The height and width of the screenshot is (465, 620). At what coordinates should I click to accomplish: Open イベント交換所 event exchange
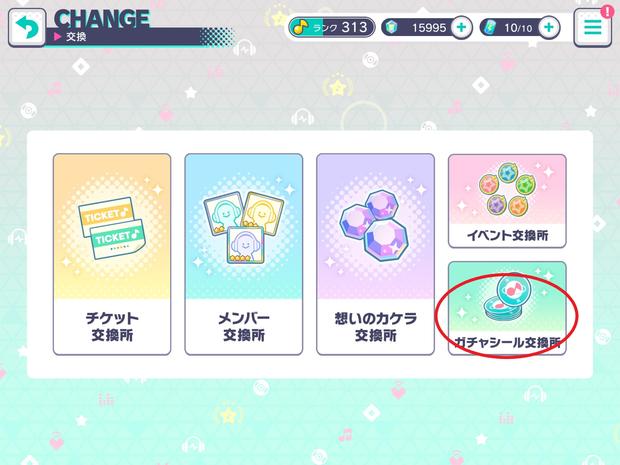(507, 201)
